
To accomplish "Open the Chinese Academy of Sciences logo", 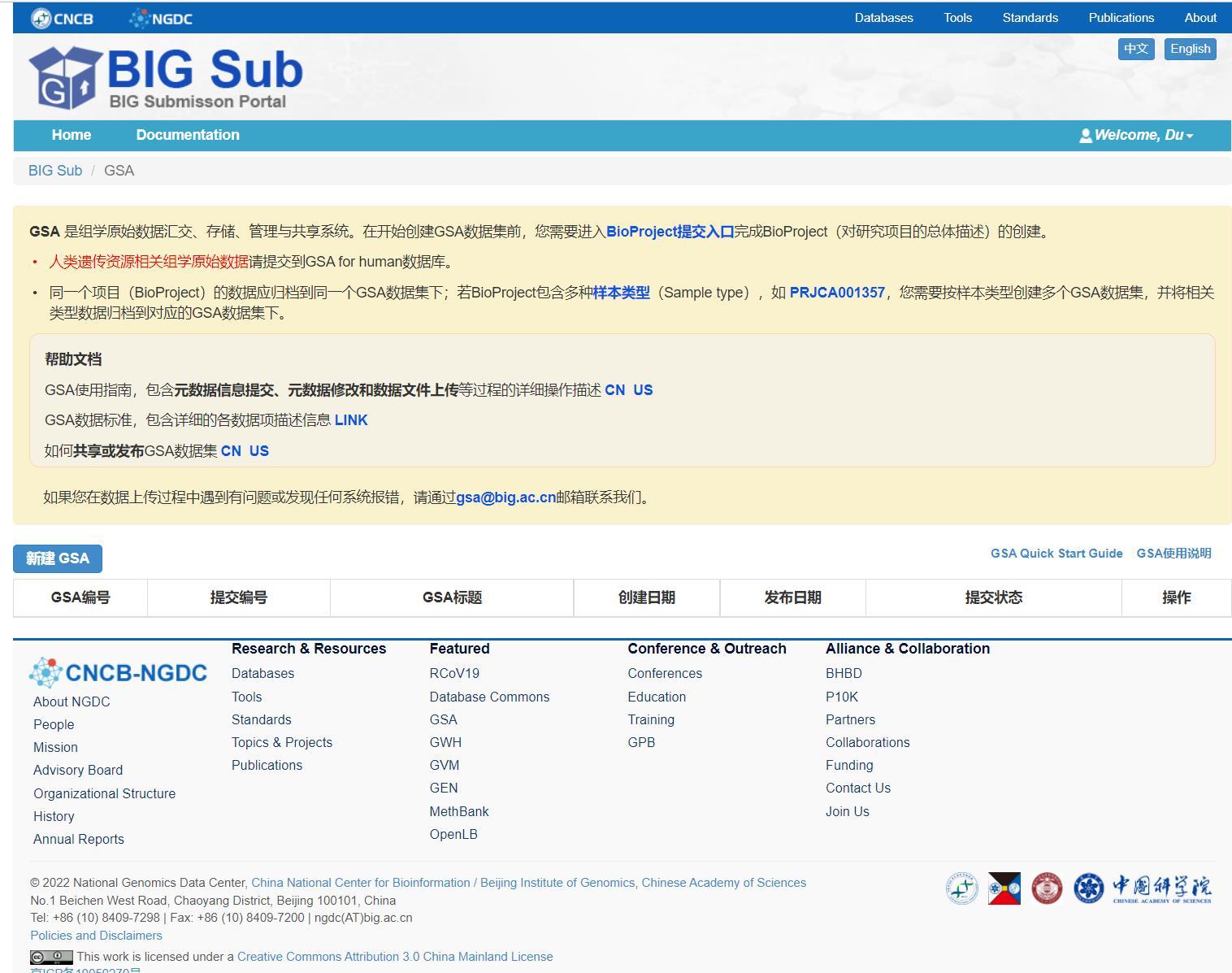I will point(1142,888).
